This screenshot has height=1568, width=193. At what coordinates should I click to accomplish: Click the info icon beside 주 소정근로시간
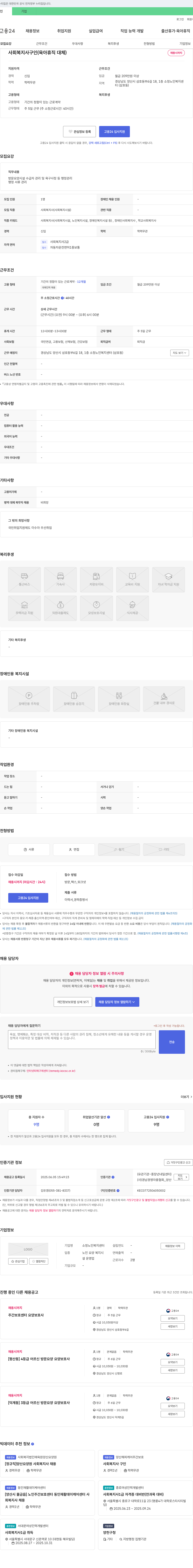pyautogui.click(x=62, y=298)
